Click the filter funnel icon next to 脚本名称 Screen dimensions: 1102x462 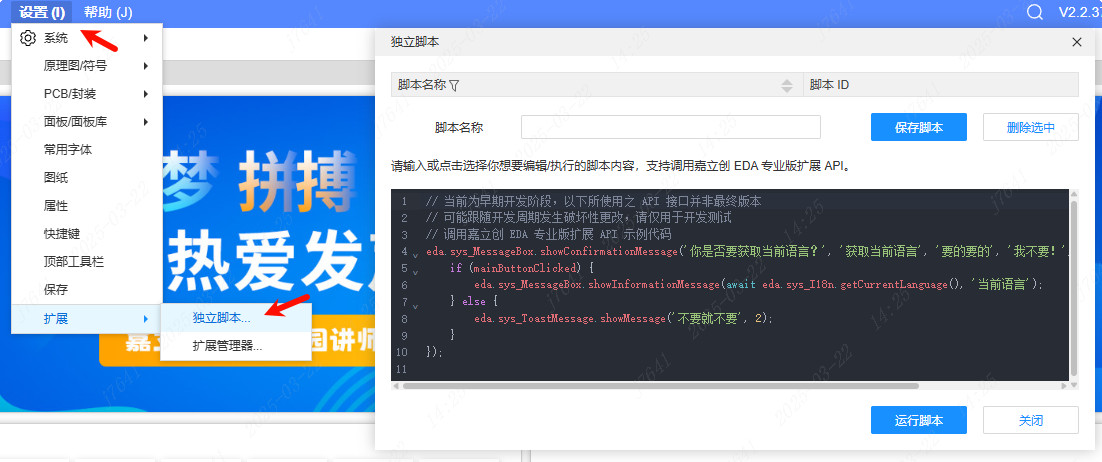point(454,86)
